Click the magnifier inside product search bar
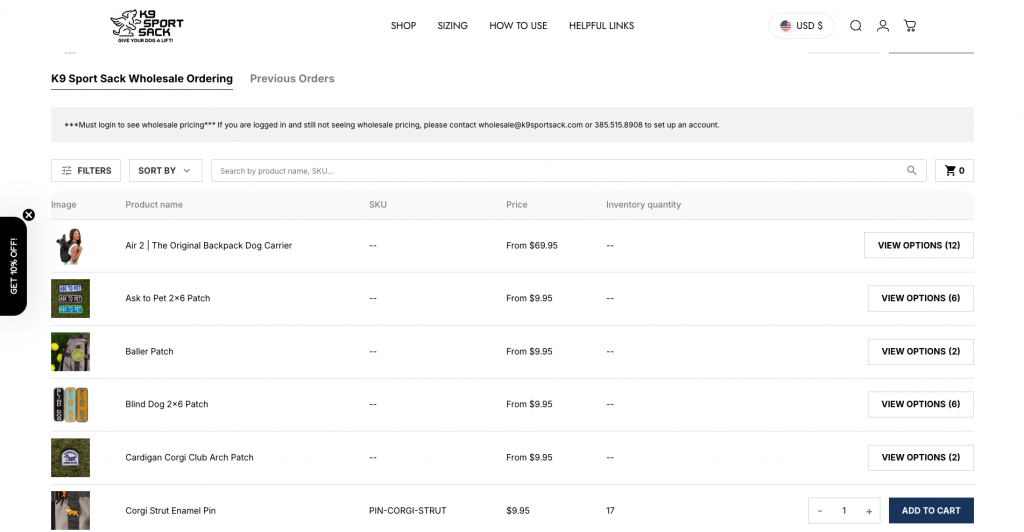This screenshot has width=1024, height=532. pos(912,171)
